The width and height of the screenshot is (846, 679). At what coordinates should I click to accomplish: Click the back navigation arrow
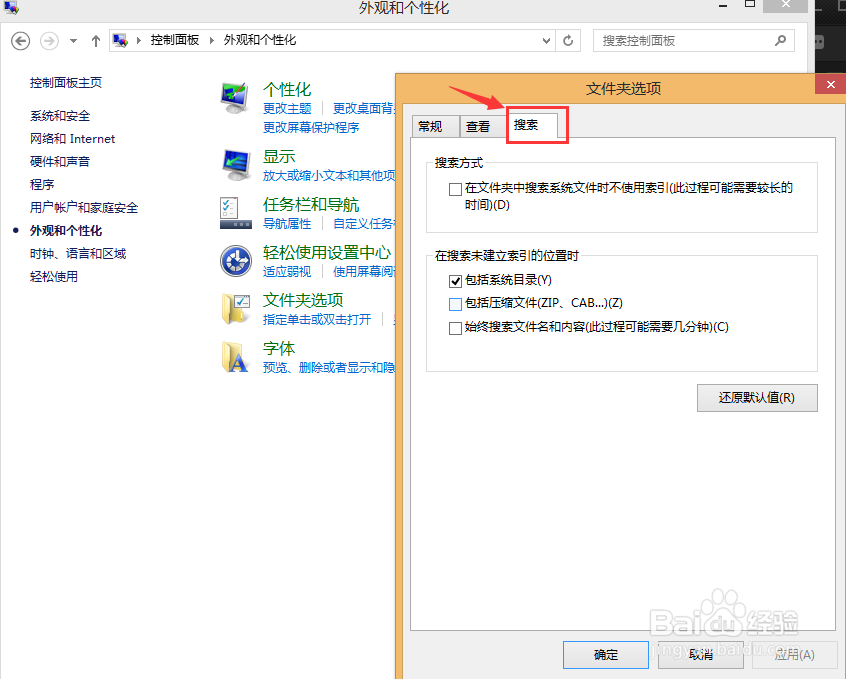point(21,41)
